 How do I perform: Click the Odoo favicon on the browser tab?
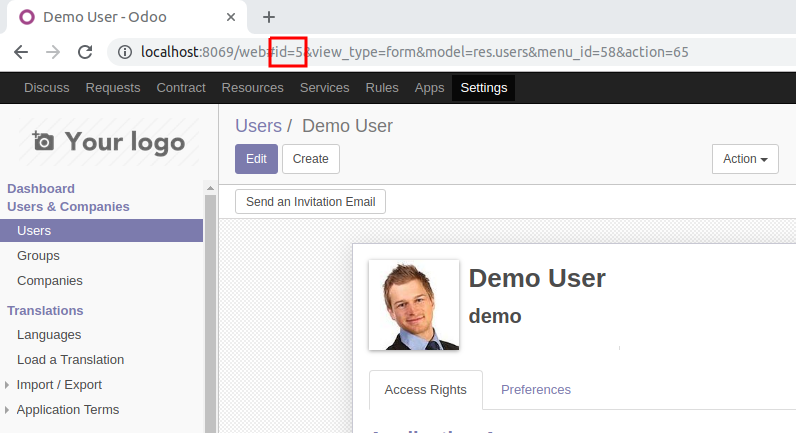click(x=27, y=17)
